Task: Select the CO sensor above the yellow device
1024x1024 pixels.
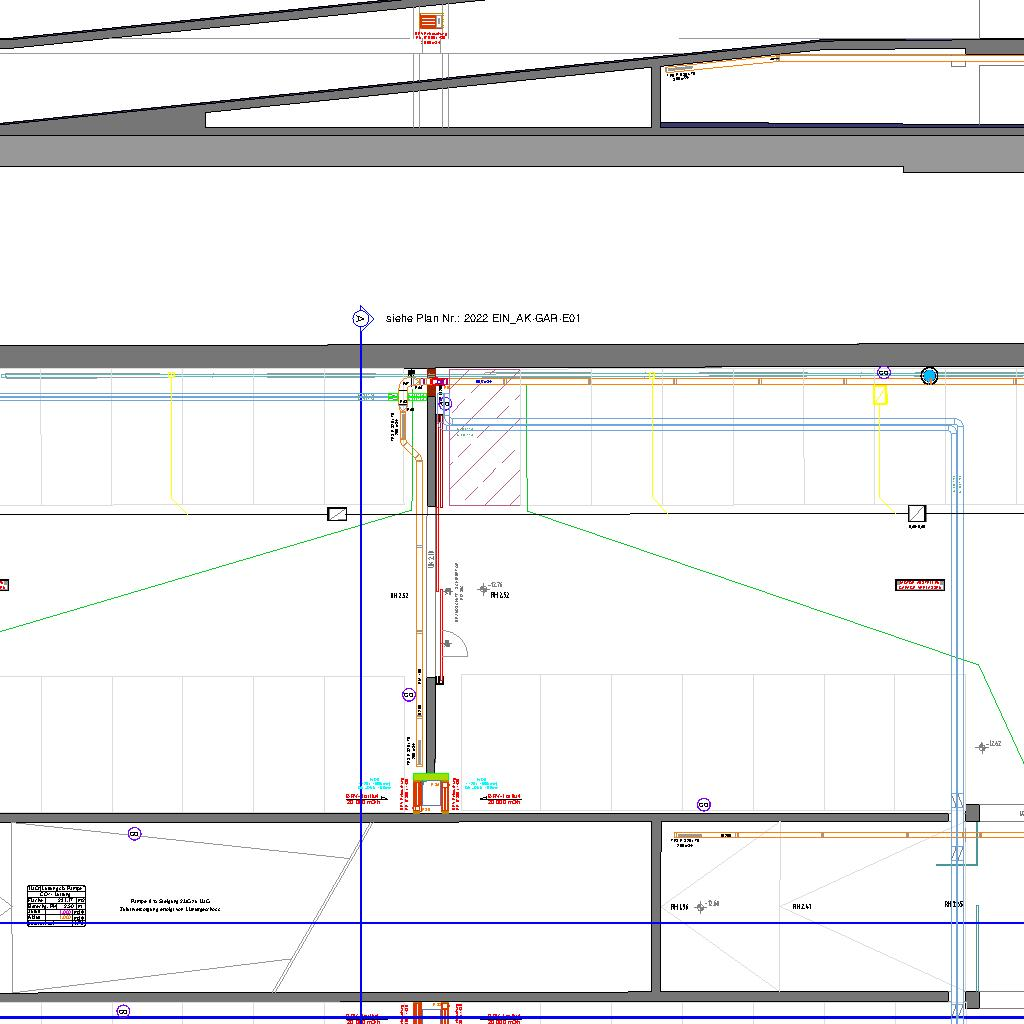Action: pos(883,373)
